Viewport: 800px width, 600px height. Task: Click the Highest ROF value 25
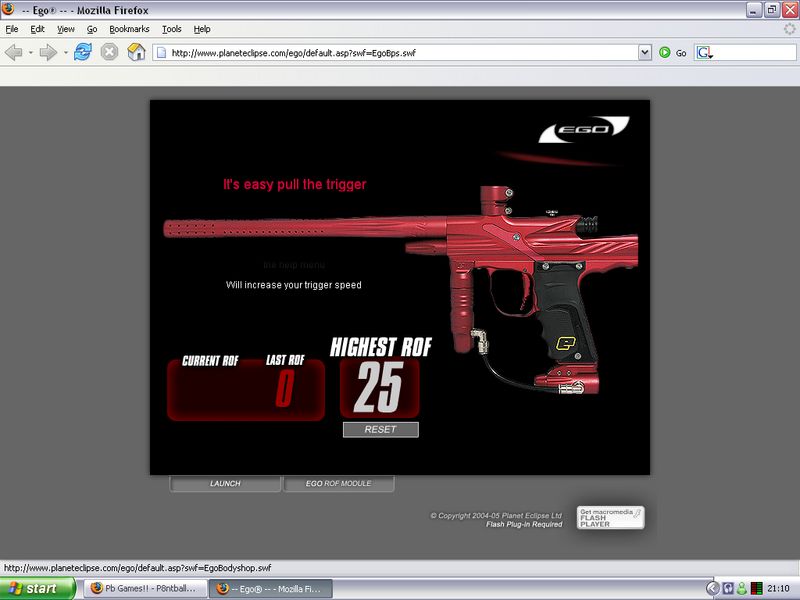(x=380, y=388)
